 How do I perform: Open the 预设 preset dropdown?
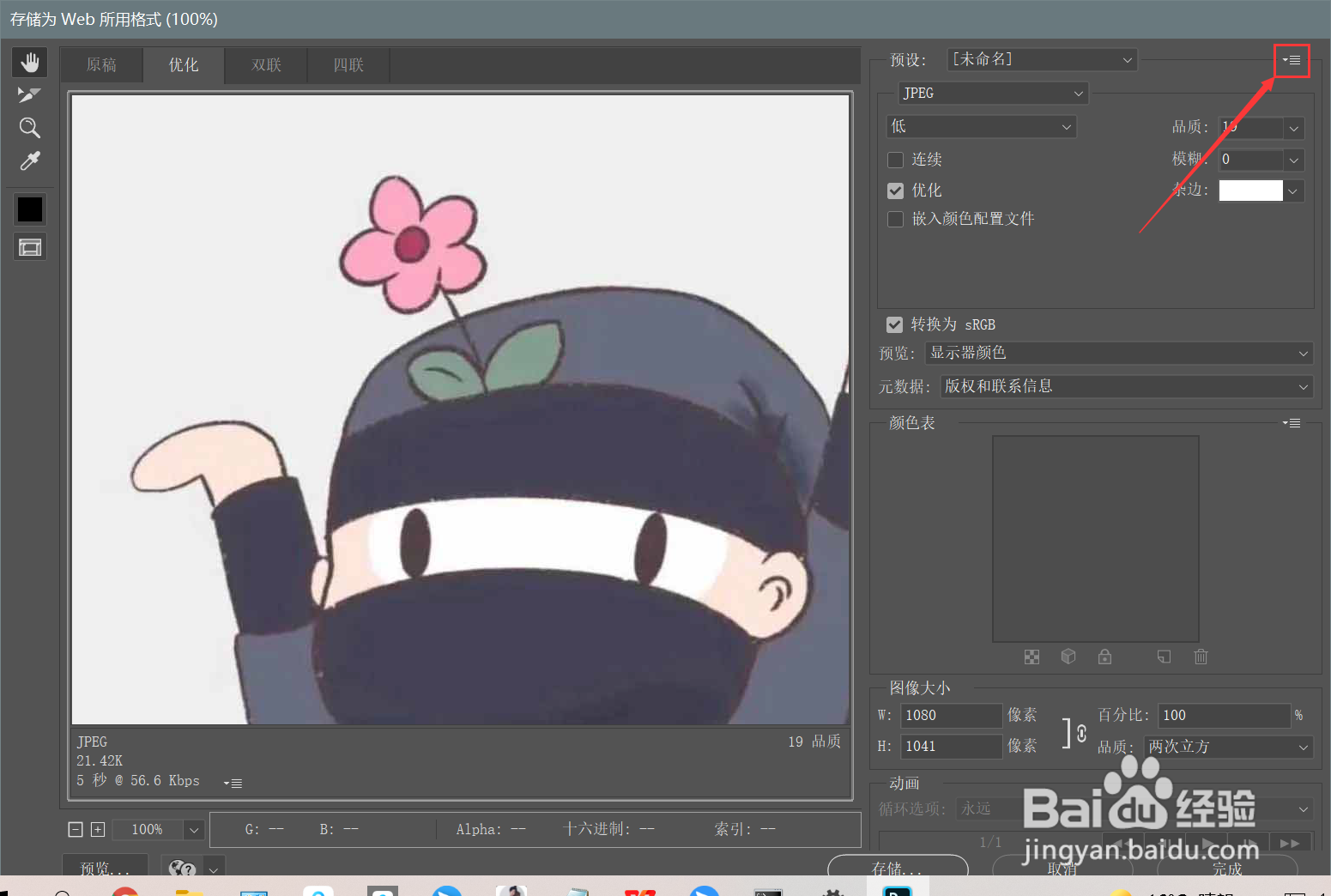coord(1043,59)
